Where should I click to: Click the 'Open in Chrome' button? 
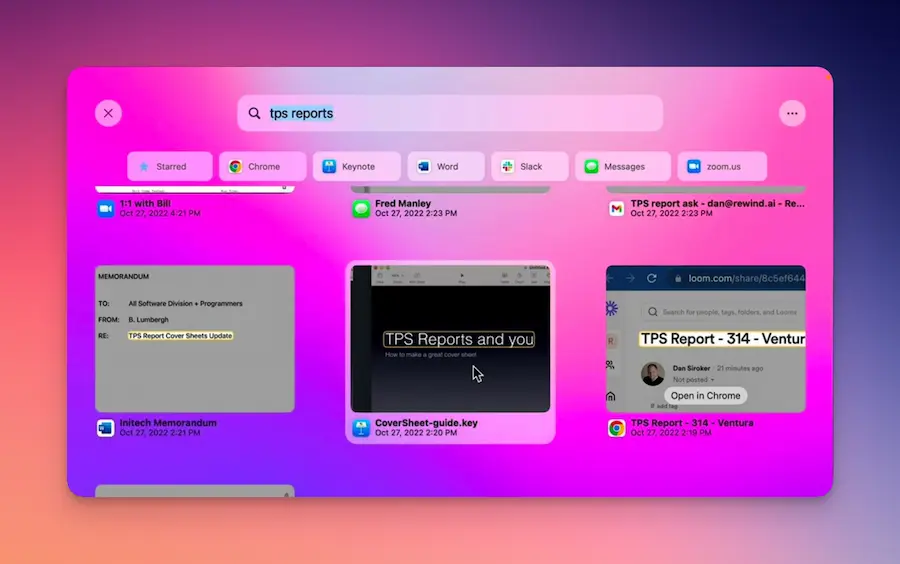click(705, 395)
